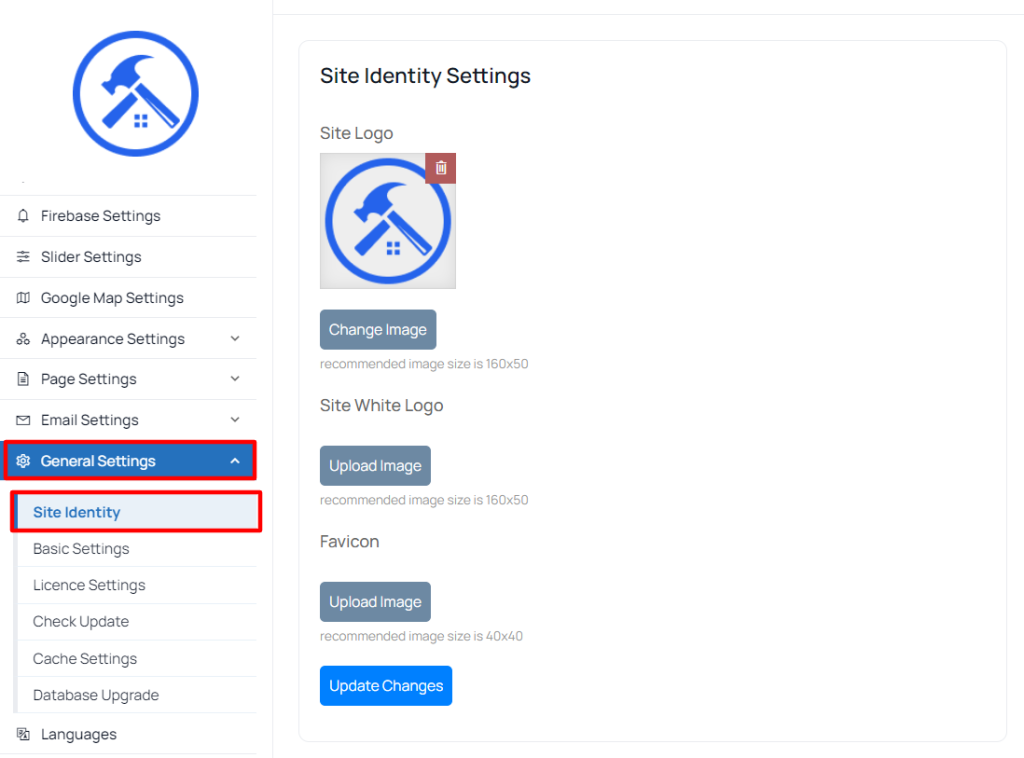Viewport: 1024px width, 758px height.
Task: Click the Firebase Settings bell icon
Action: [x=23, y=215]
